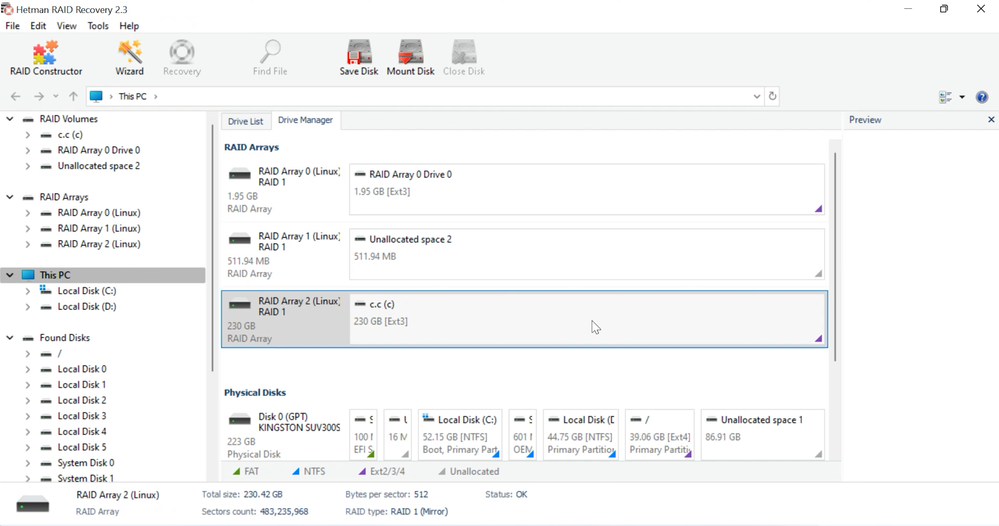Select System Disk 0 tree item

tap(85, 463)
